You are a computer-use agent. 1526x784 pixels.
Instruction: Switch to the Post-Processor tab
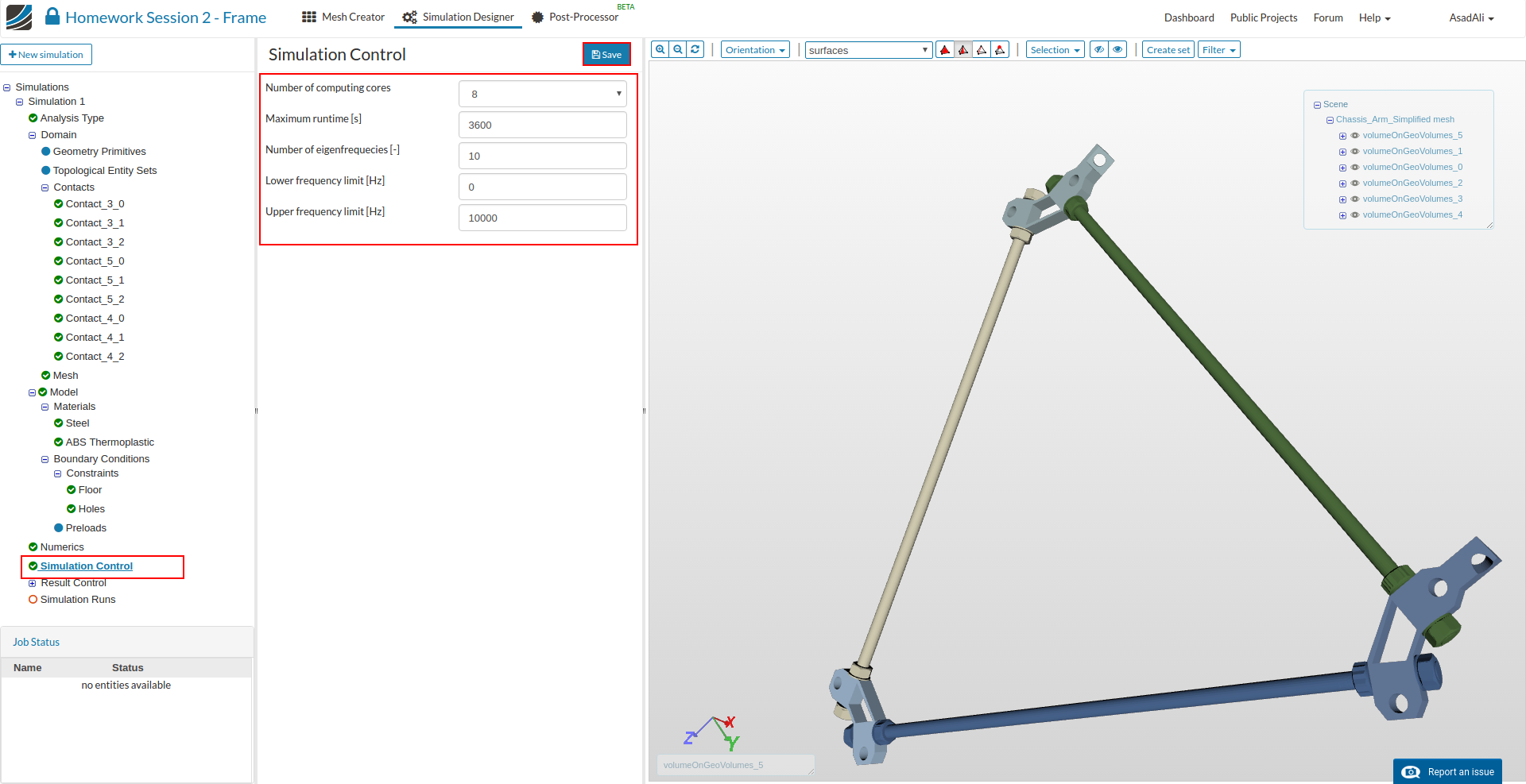[x=575, y=17]
